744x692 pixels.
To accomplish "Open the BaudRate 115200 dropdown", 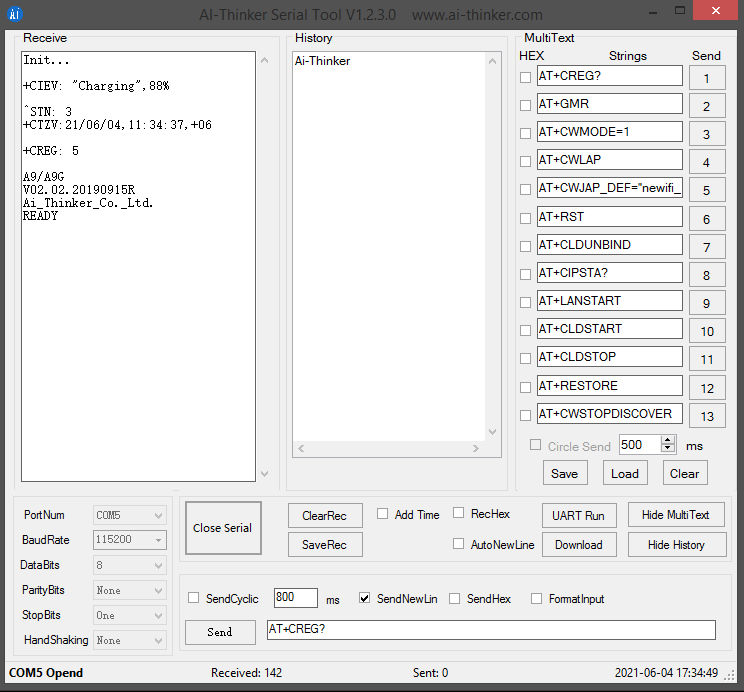I will pos(130,540).
